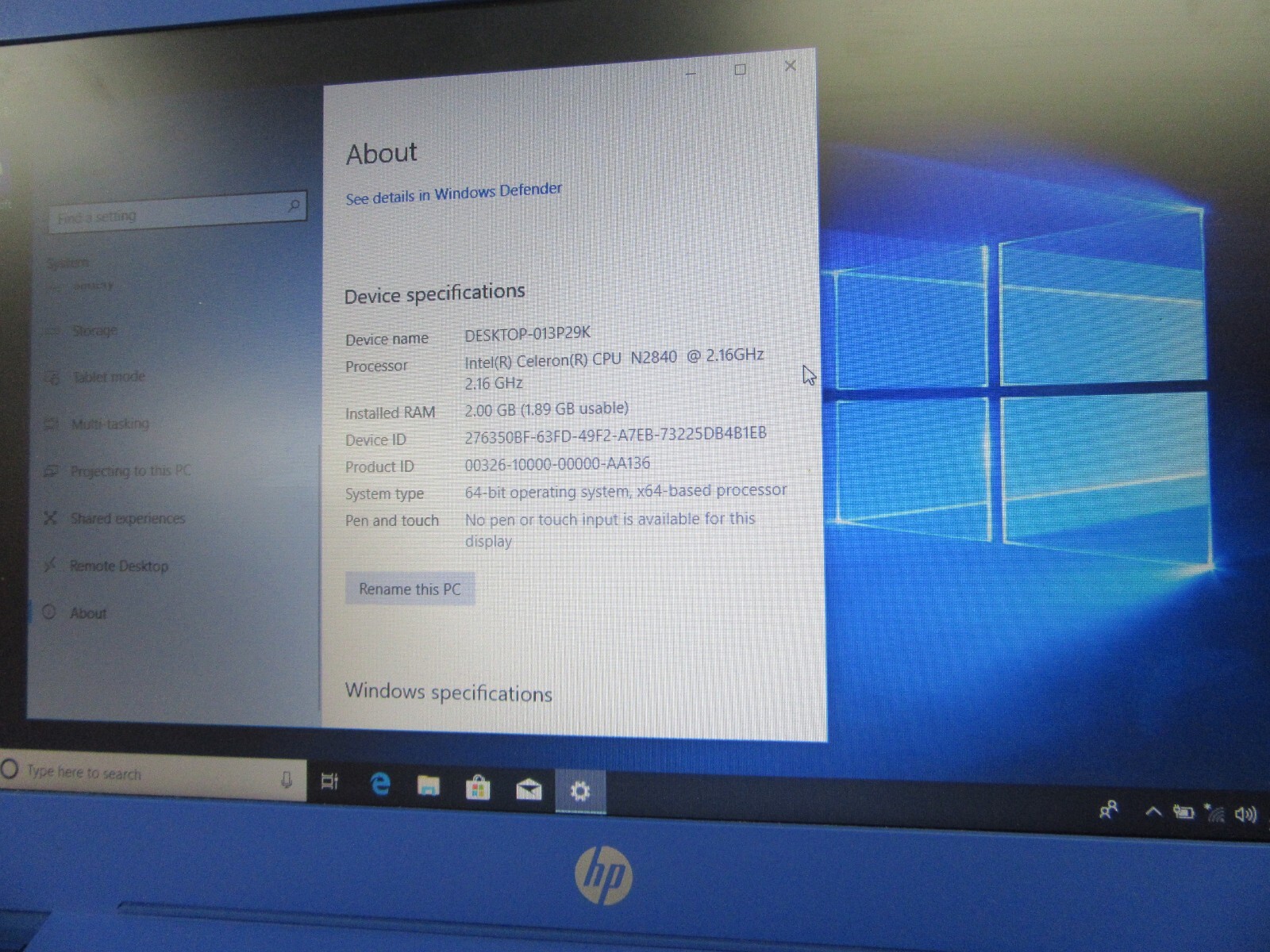This screenshot has height=952, width=1270.
Task: Click the Intel Celeron N2840 processor text
Action: click(614, 369)
